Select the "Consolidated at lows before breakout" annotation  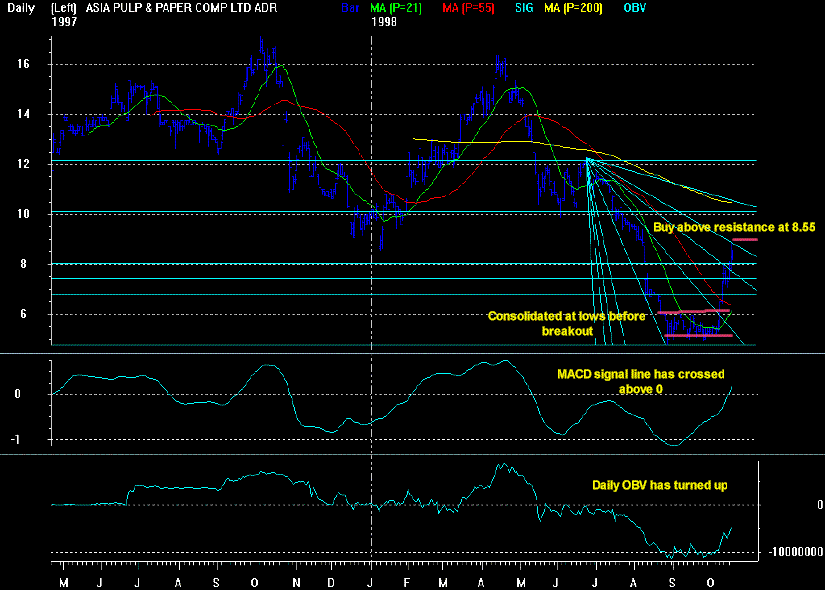pyautogui.click(x=567, y=324)
